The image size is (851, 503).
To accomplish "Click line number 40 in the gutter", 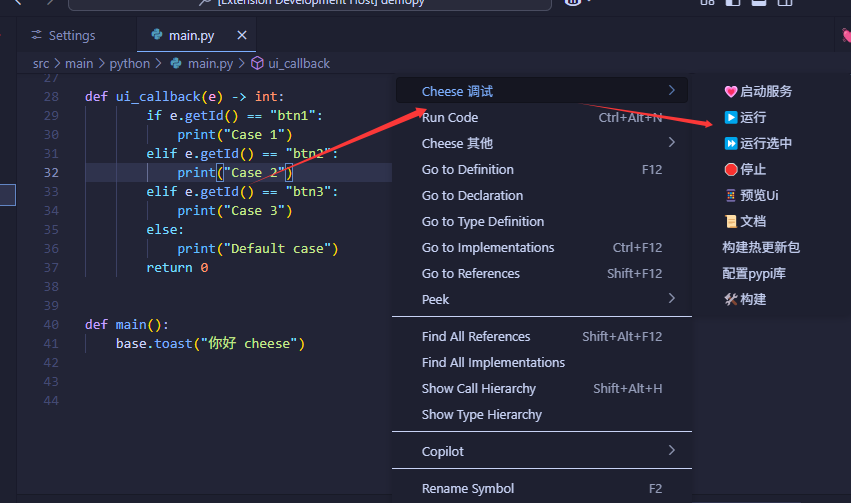I will 51,324.
